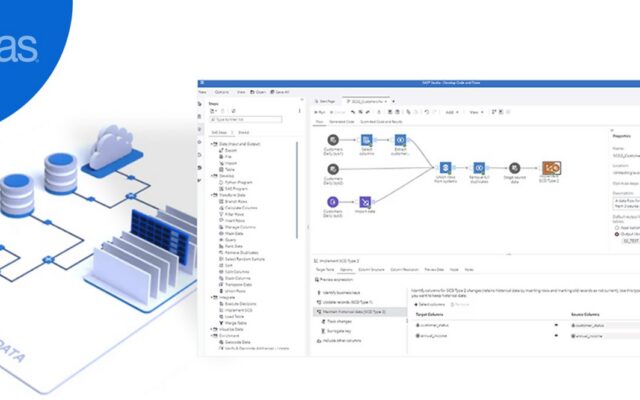Open the Target Table tab
Viewport: 640px width, 400px height.
coord(325,270)
